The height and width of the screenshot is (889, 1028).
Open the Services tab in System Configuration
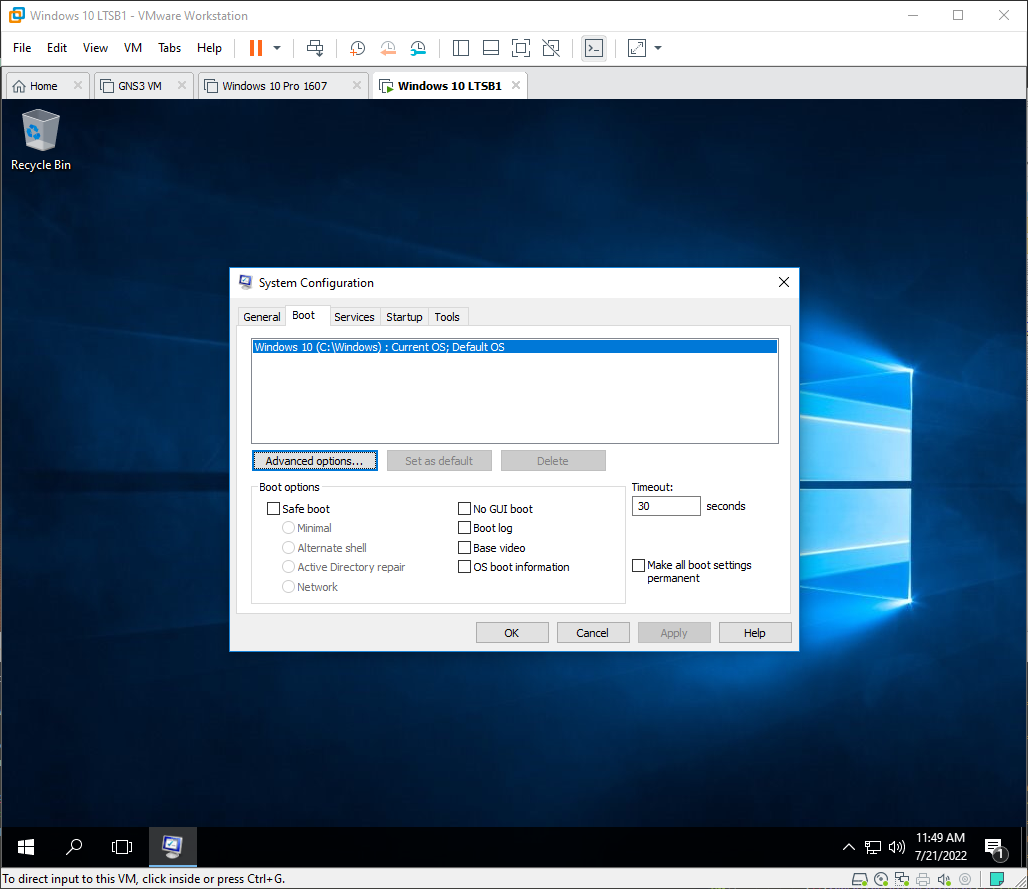point(354,317)
